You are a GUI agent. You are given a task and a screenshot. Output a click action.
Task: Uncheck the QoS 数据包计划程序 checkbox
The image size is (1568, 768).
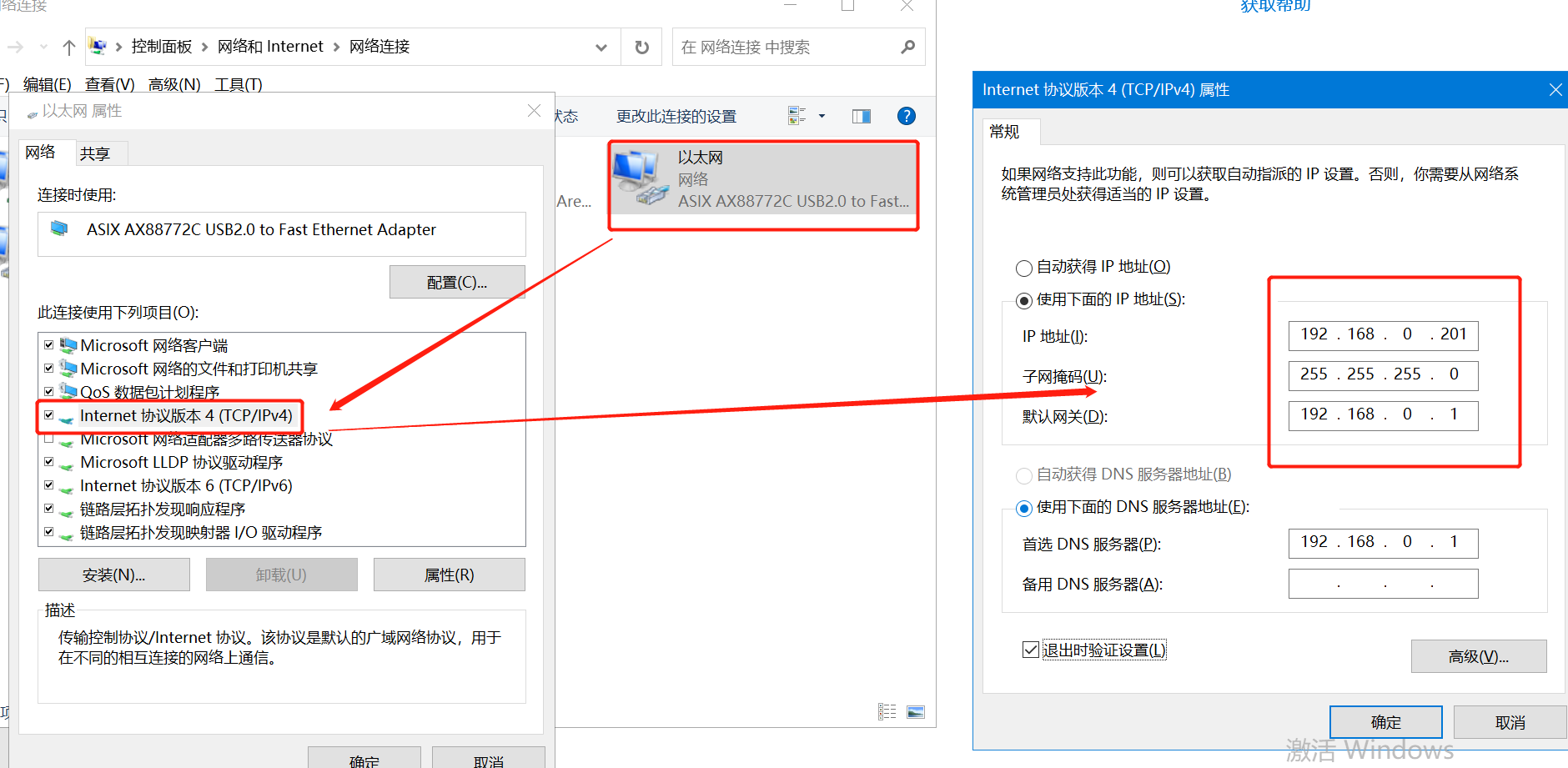coord(49,392)
